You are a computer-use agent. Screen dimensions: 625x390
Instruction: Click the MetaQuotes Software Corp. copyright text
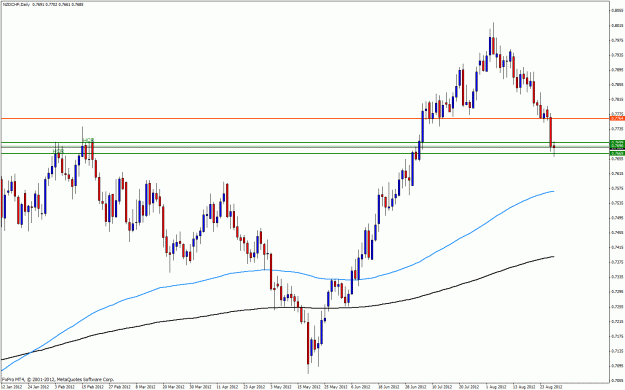pyautogui.click(x=57, y=379)
